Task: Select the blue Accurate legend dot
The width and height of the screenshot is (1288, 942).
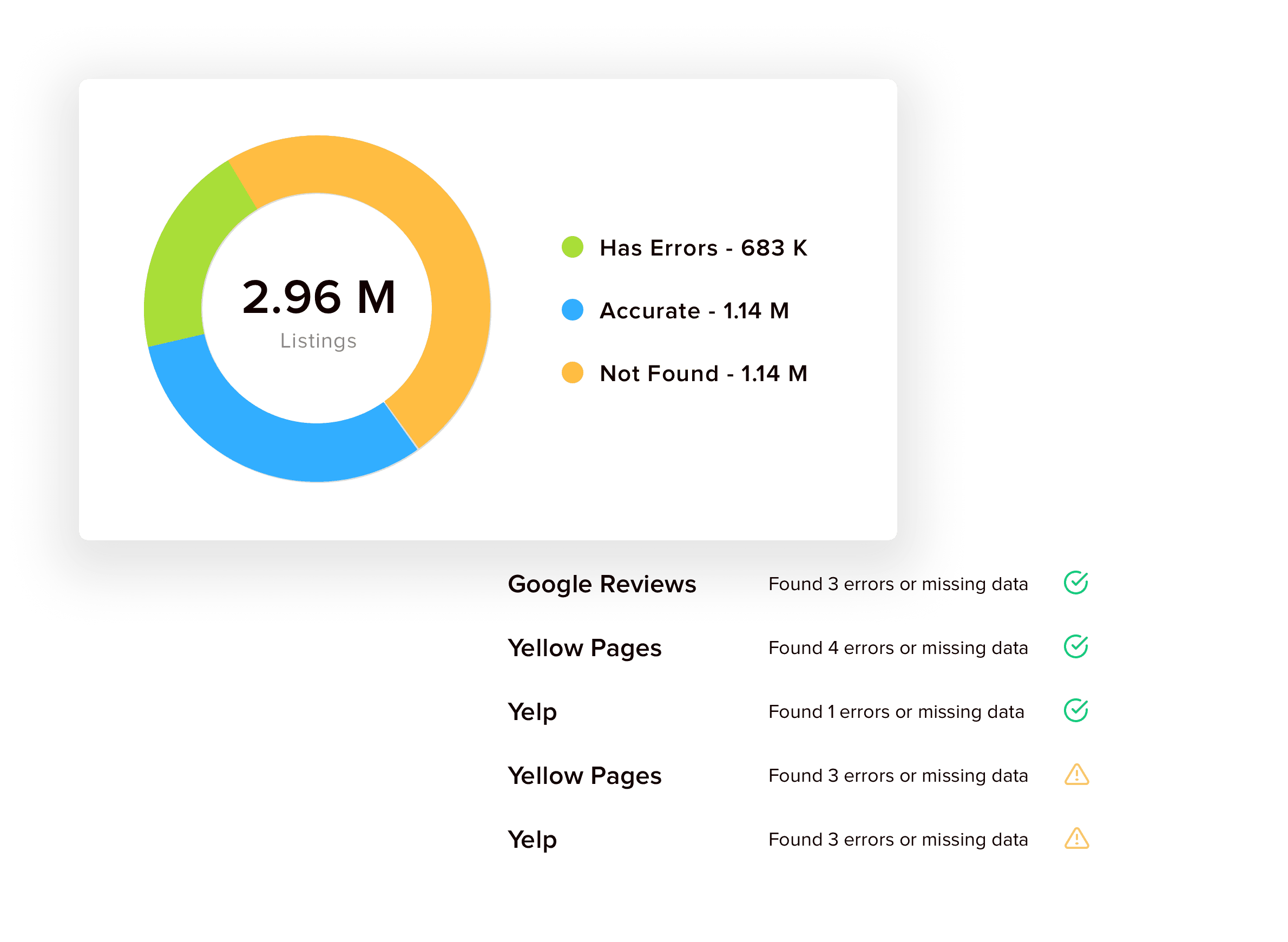Action: point(572,310)
